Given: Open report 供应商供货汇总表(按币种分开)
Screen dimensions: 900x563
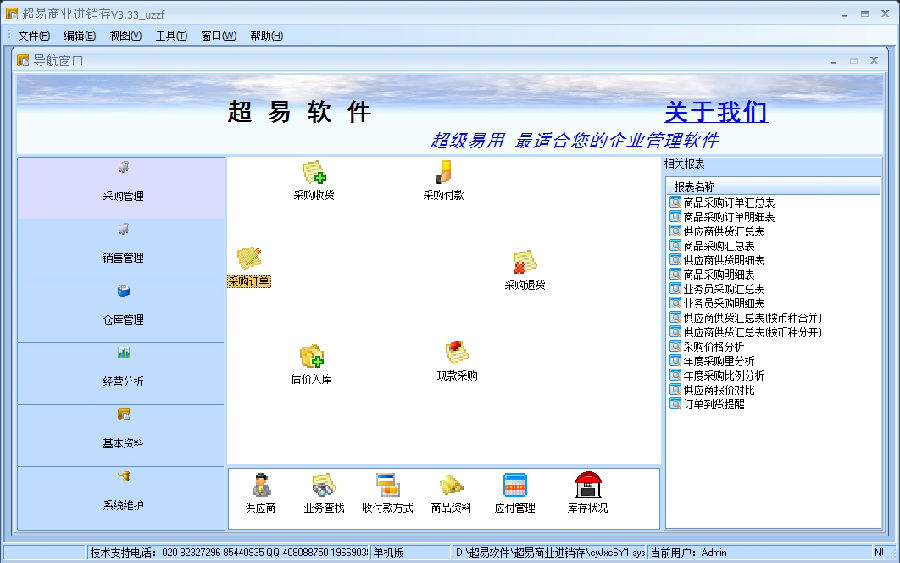Looking at the screenshot, I should point(746,332).
